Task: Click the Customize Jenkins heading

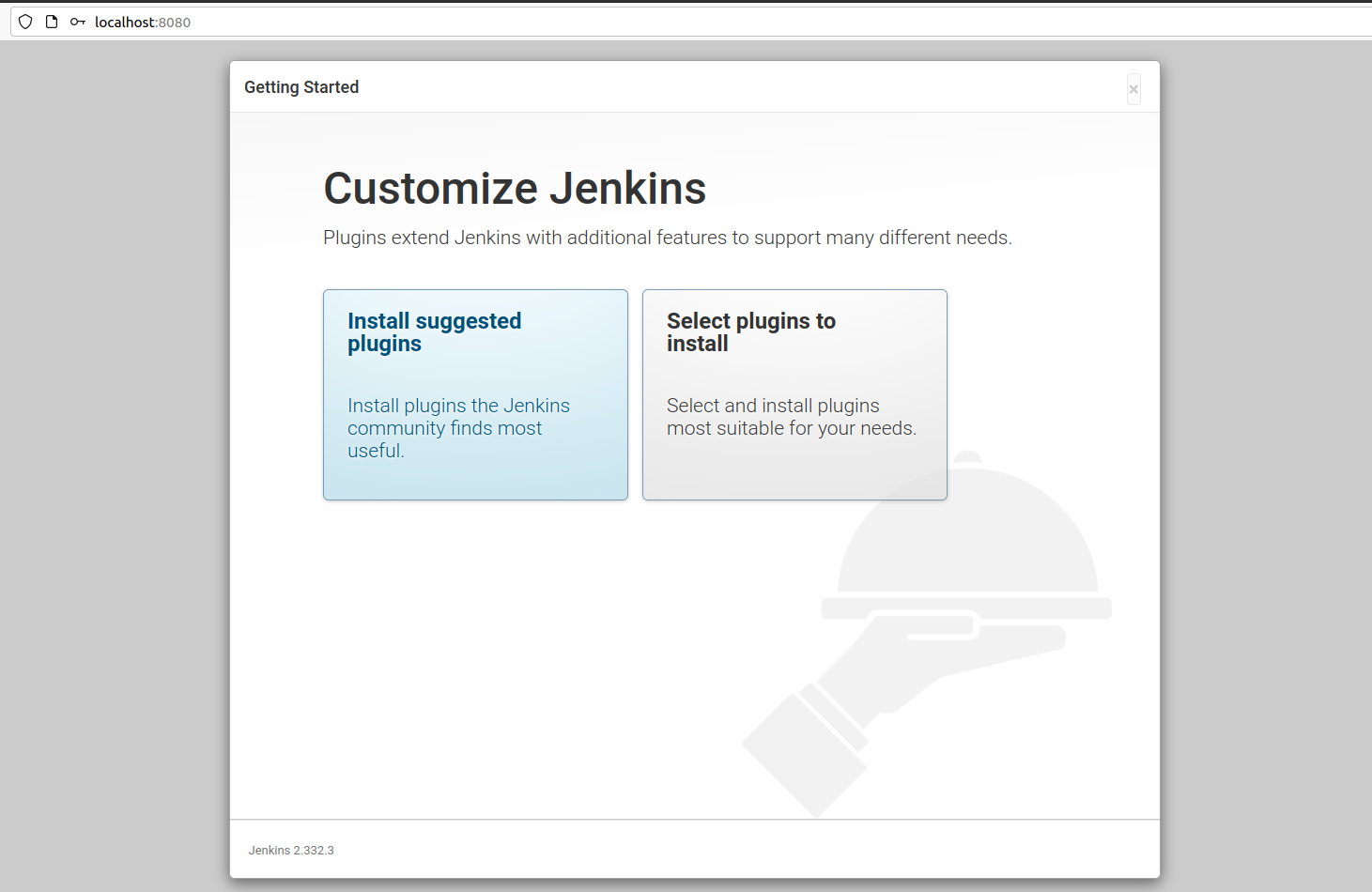Action: pos(515,188)
